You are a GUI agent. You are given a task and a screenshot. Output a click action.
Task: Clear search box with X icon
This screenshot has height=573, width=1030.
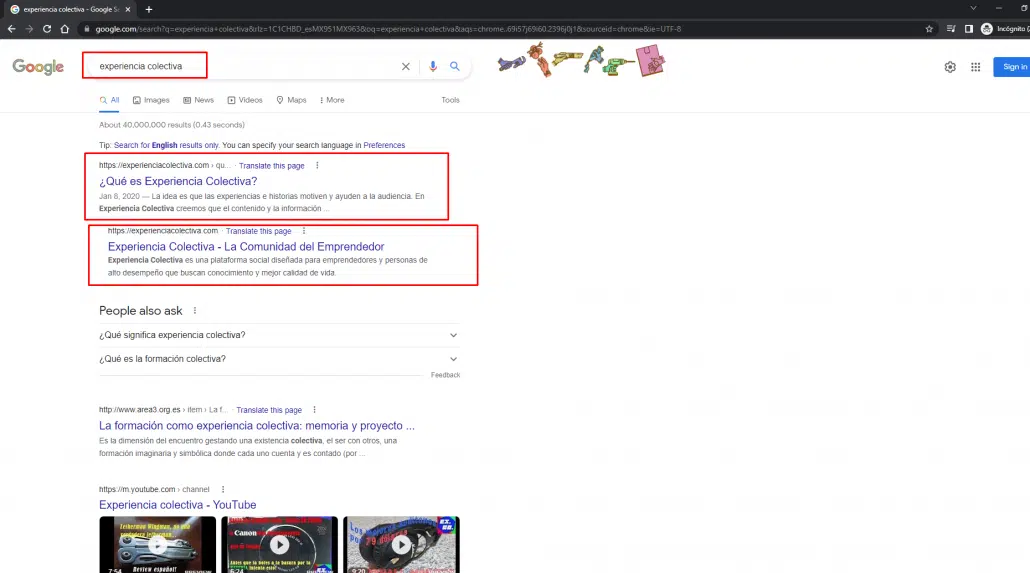[405, 66]
